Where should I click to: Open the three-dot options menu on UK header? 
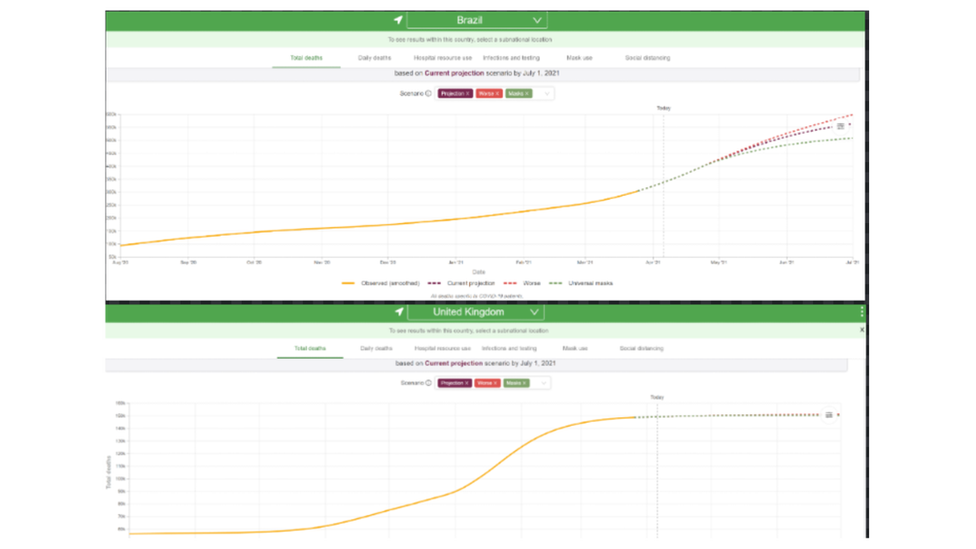point(861,311)
